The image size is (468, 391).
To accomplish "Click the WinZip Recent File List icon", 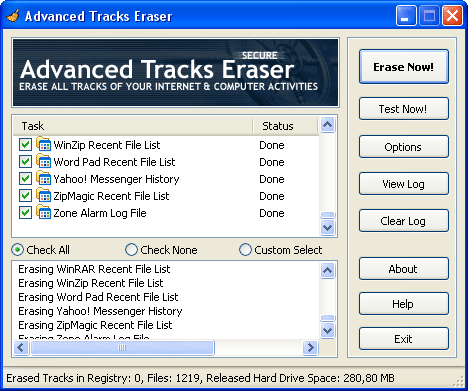I will pos(43,144).
